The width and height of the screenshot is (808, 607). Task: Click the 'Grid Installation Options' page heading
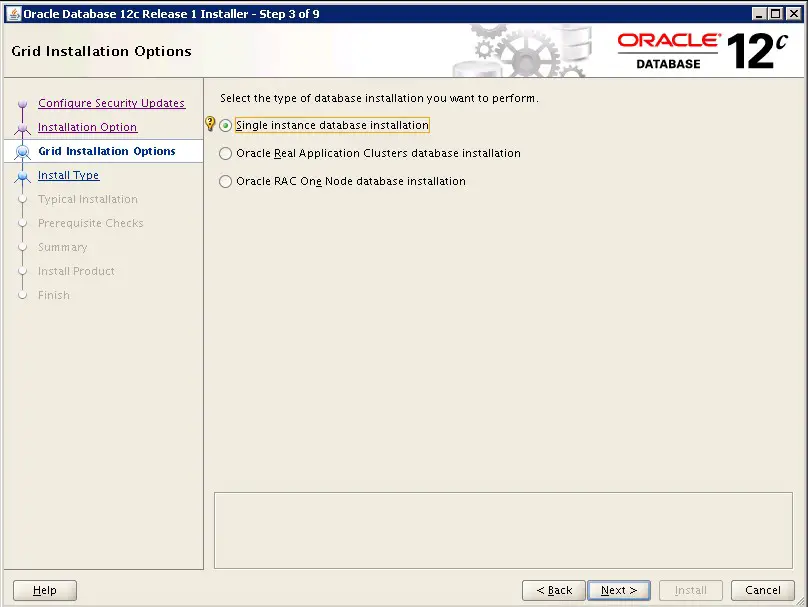[x=102, y=52]
